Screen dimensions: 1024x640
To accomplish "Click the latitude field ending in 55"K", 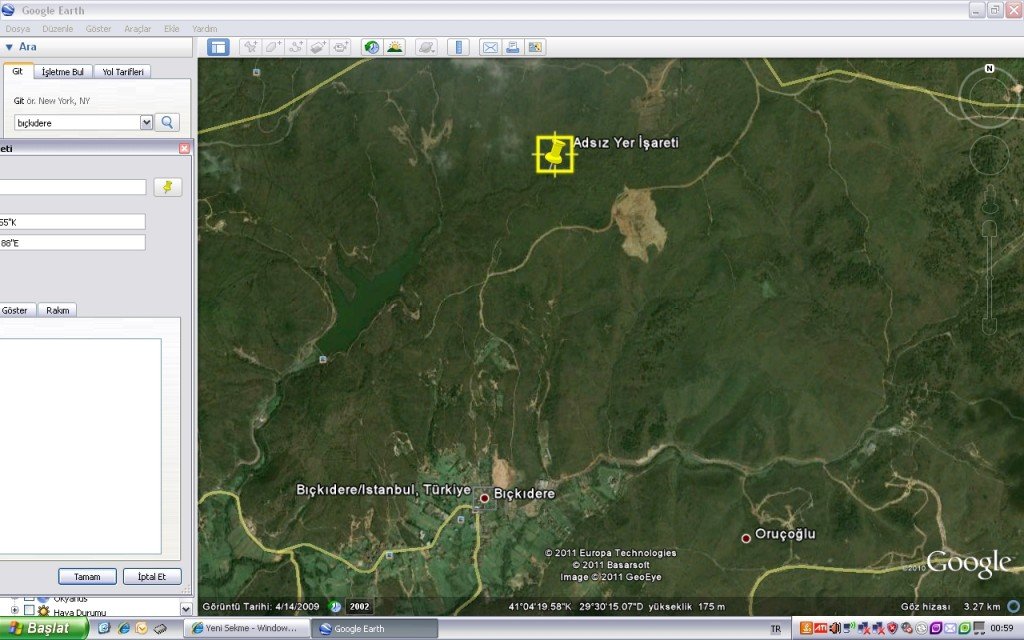I will coord(72,222).
